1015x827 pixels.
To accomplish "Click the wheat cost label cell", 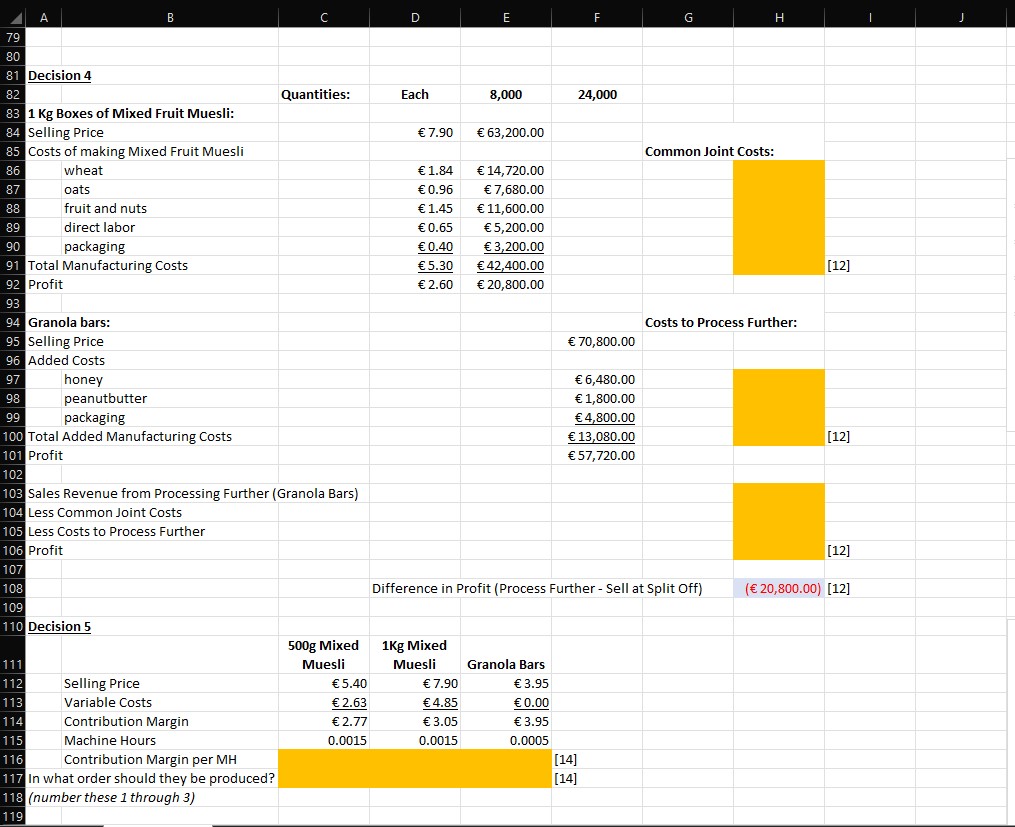I will pyautogui.click(x=84, y=170).
